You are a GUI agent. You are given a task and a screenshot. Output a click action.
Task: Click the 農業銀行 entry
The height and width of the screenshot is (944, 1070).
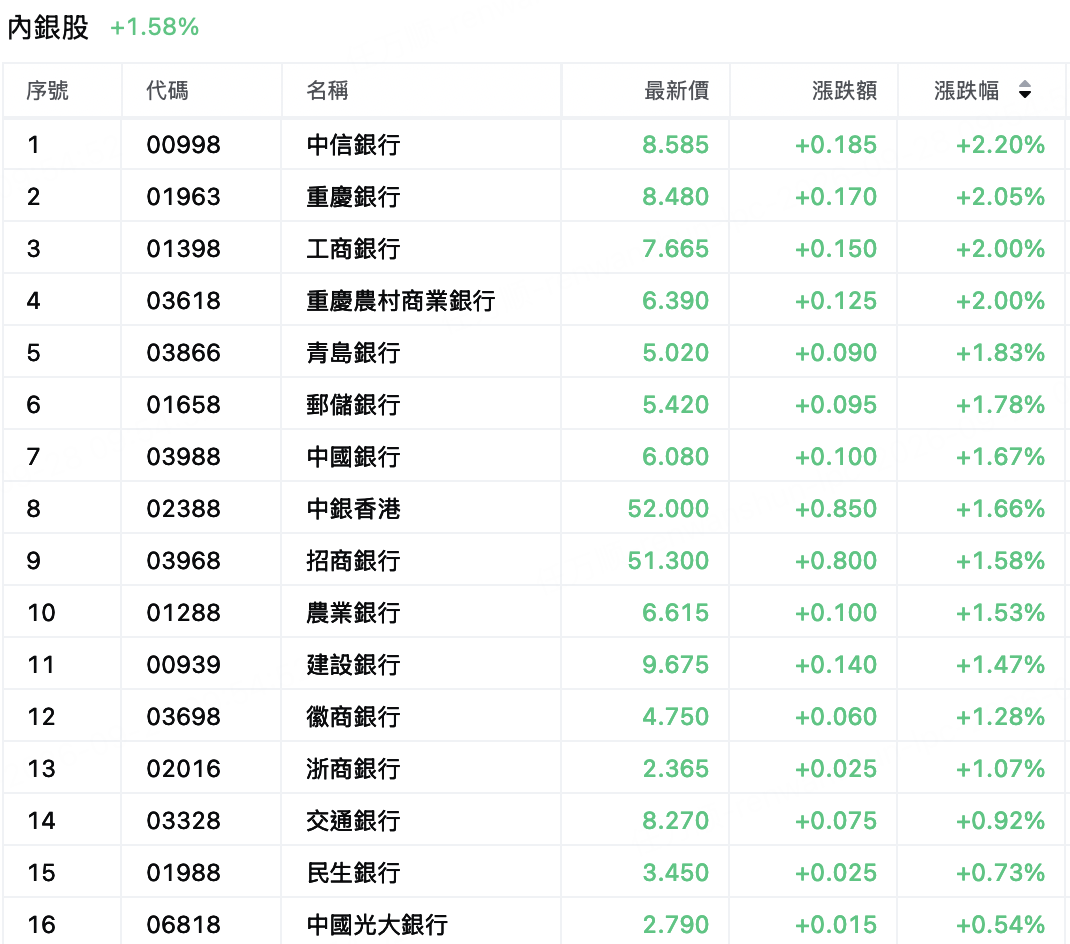(353, 612)
